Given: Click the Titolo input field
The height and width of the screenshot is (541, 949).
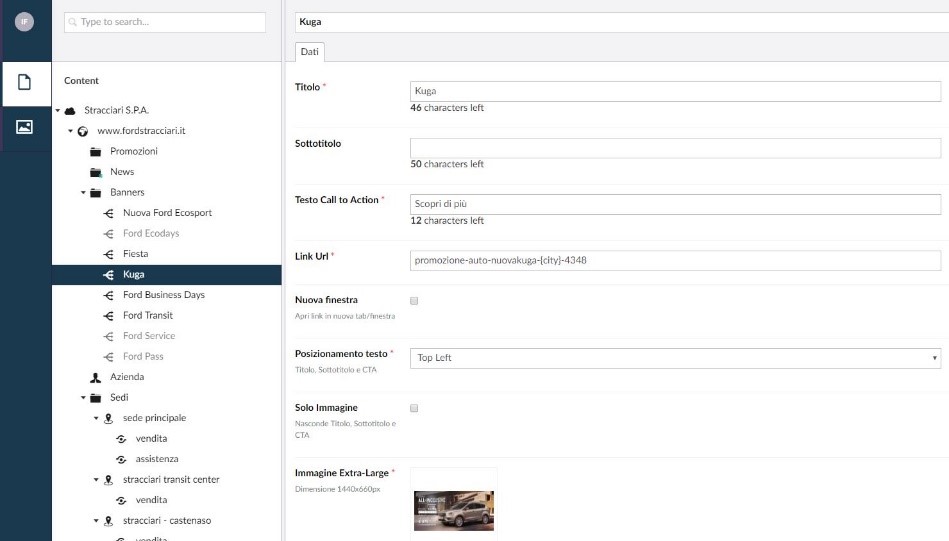Looking at the screenshot, I should coord(675,91).
